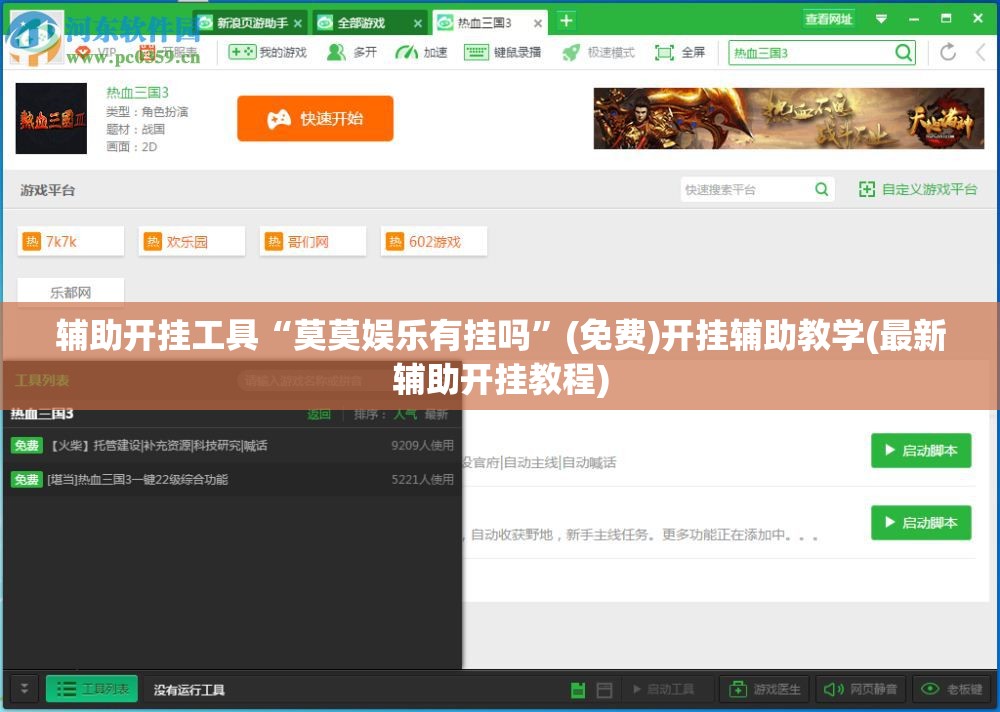The height and width of the screenshot is (712, 1000).
Task: Enable 极速模式 rocket mode
Action: (x=598, y=52)
